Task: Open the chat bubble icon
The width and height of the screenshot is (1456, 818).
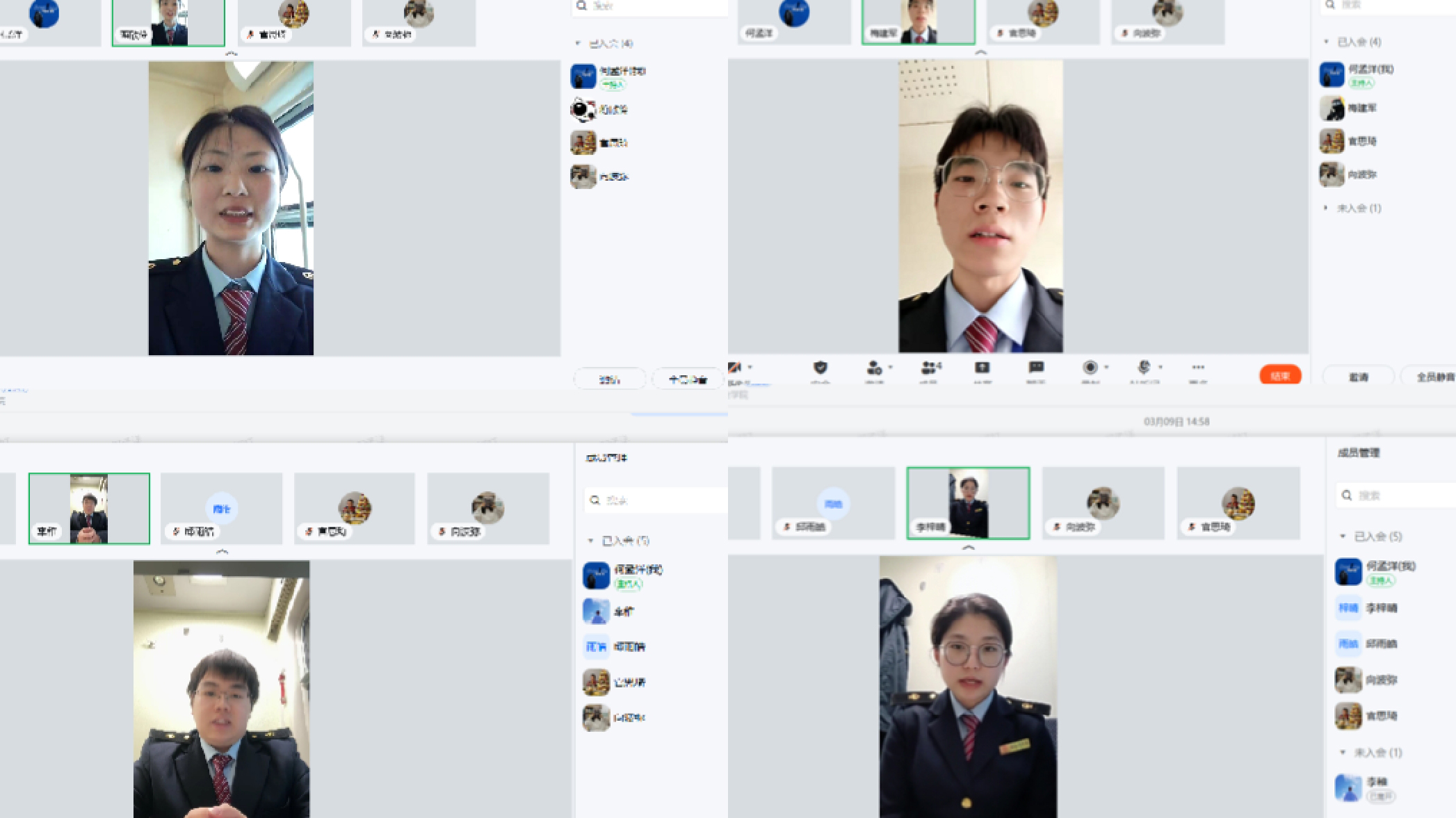Action: click(x=1036, y=367)
